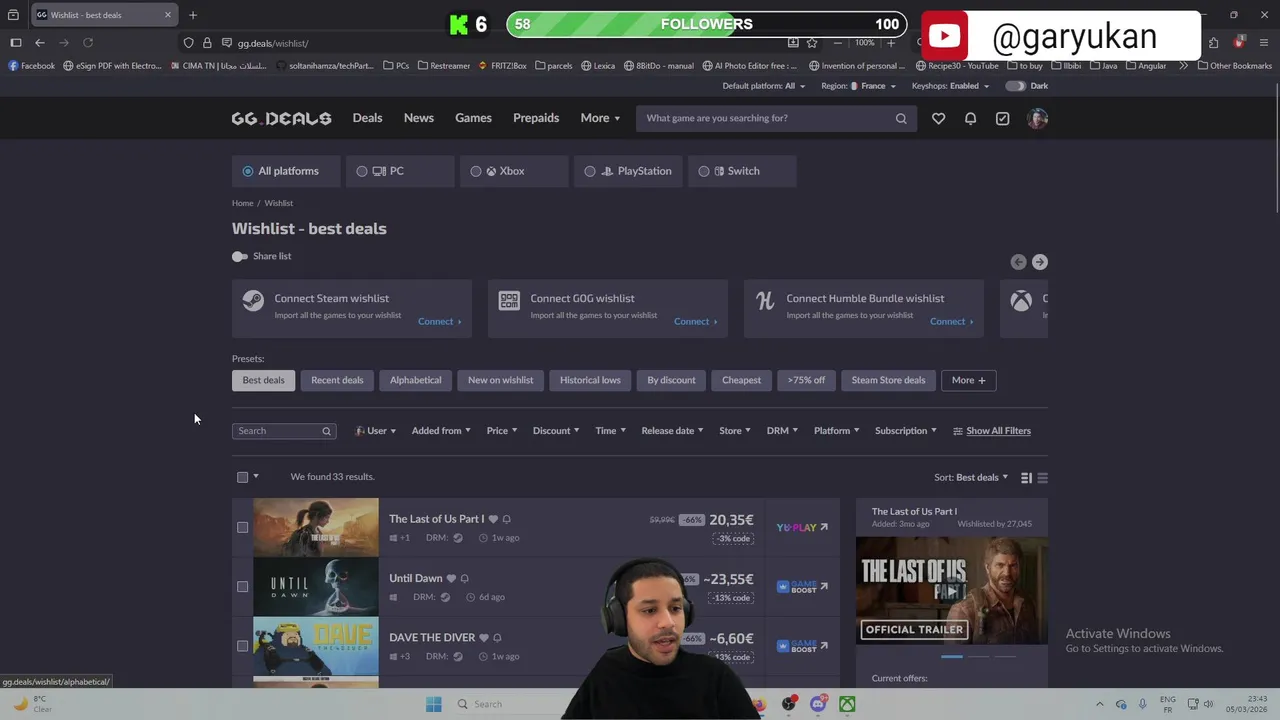Viewport: 1280px width, 720px height.
Task: Click the Home breadcrumb link
Action: 243,203
